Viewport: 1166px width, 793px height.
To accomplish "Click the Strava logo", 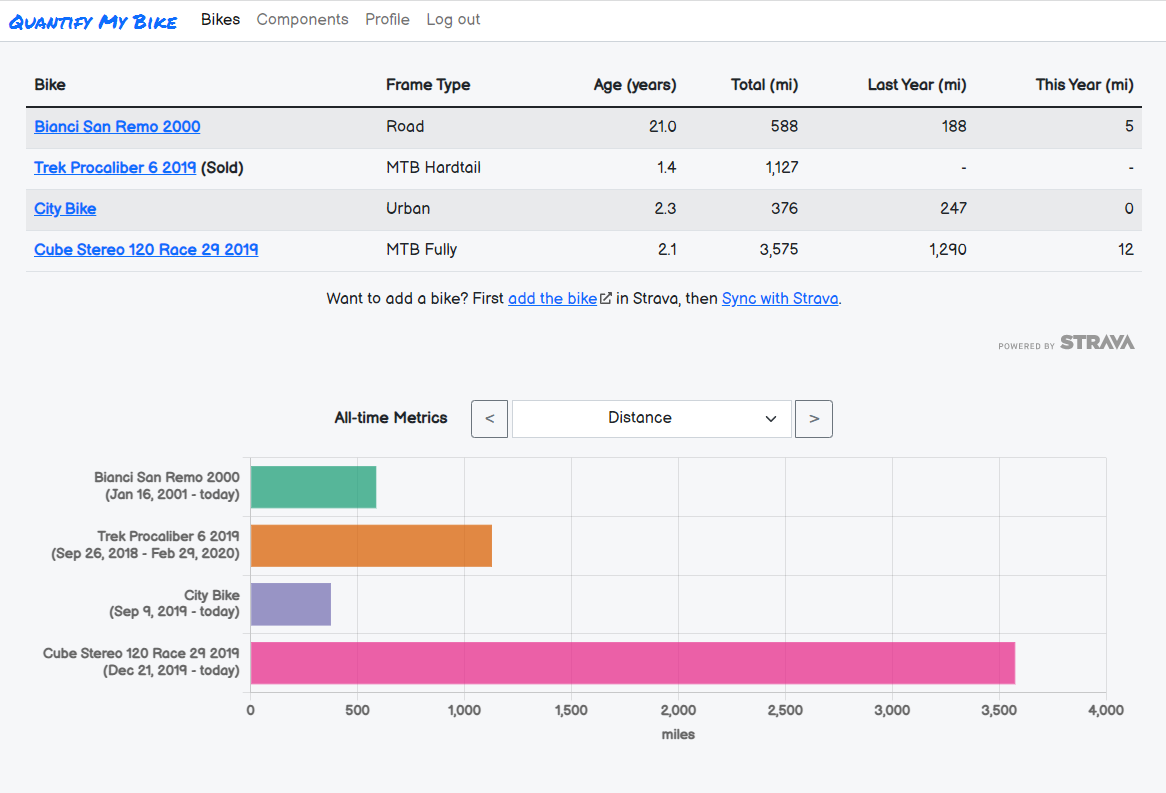I will point(1097,342).
